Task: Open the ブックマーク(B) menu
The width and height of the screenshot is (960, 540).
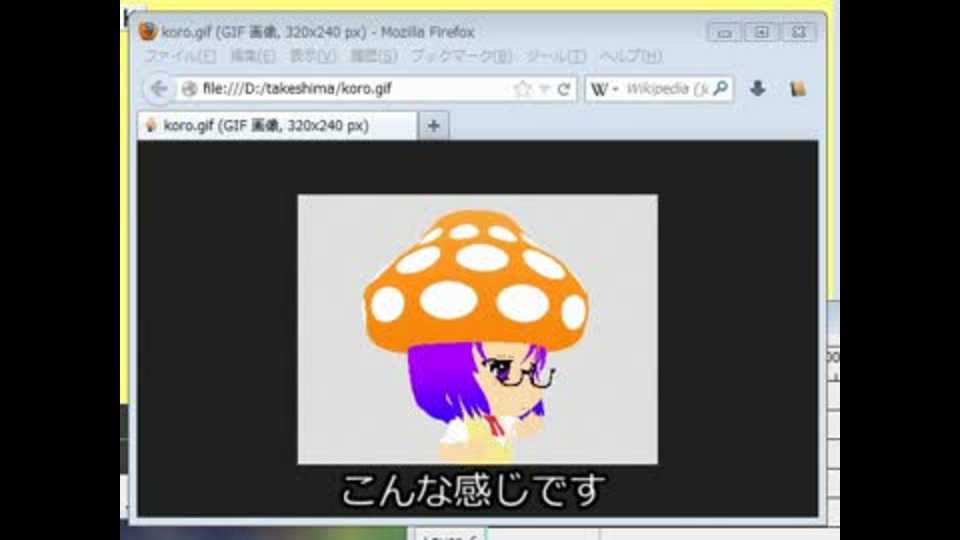Action: pyautogui.click(x=462, y=56)
